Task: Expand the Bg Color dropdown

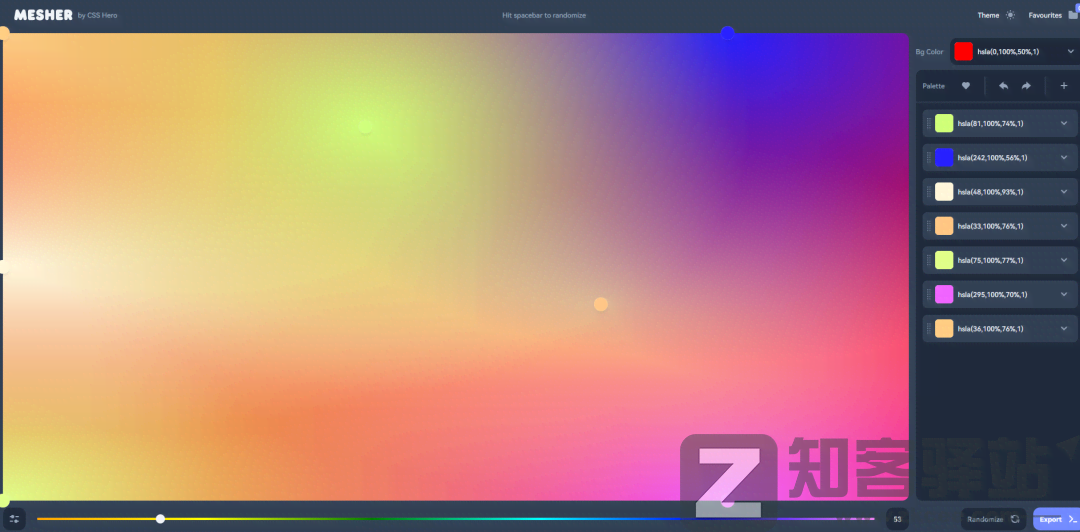Action: [x=1070, y=51]
